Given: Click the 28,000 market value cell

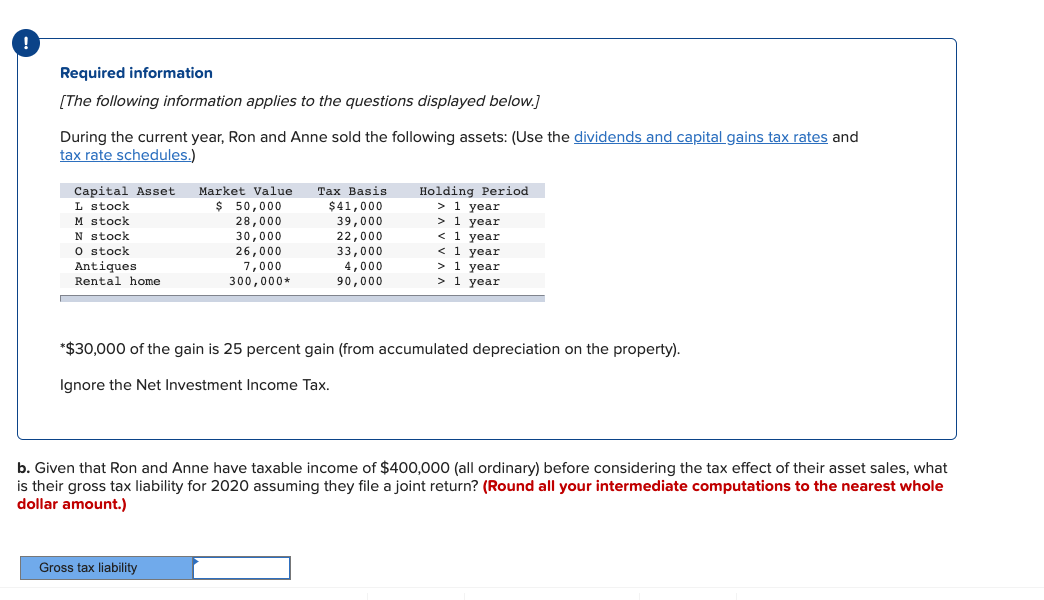Looking at the screenshot, I should pyautogui.click(x=258, y=221).
